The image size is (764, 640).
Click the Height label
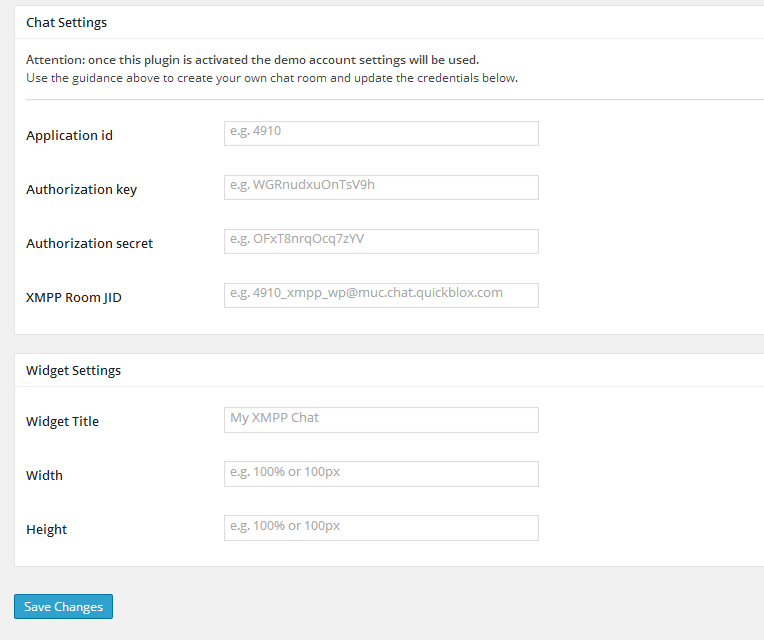click(x=46, y=529)
